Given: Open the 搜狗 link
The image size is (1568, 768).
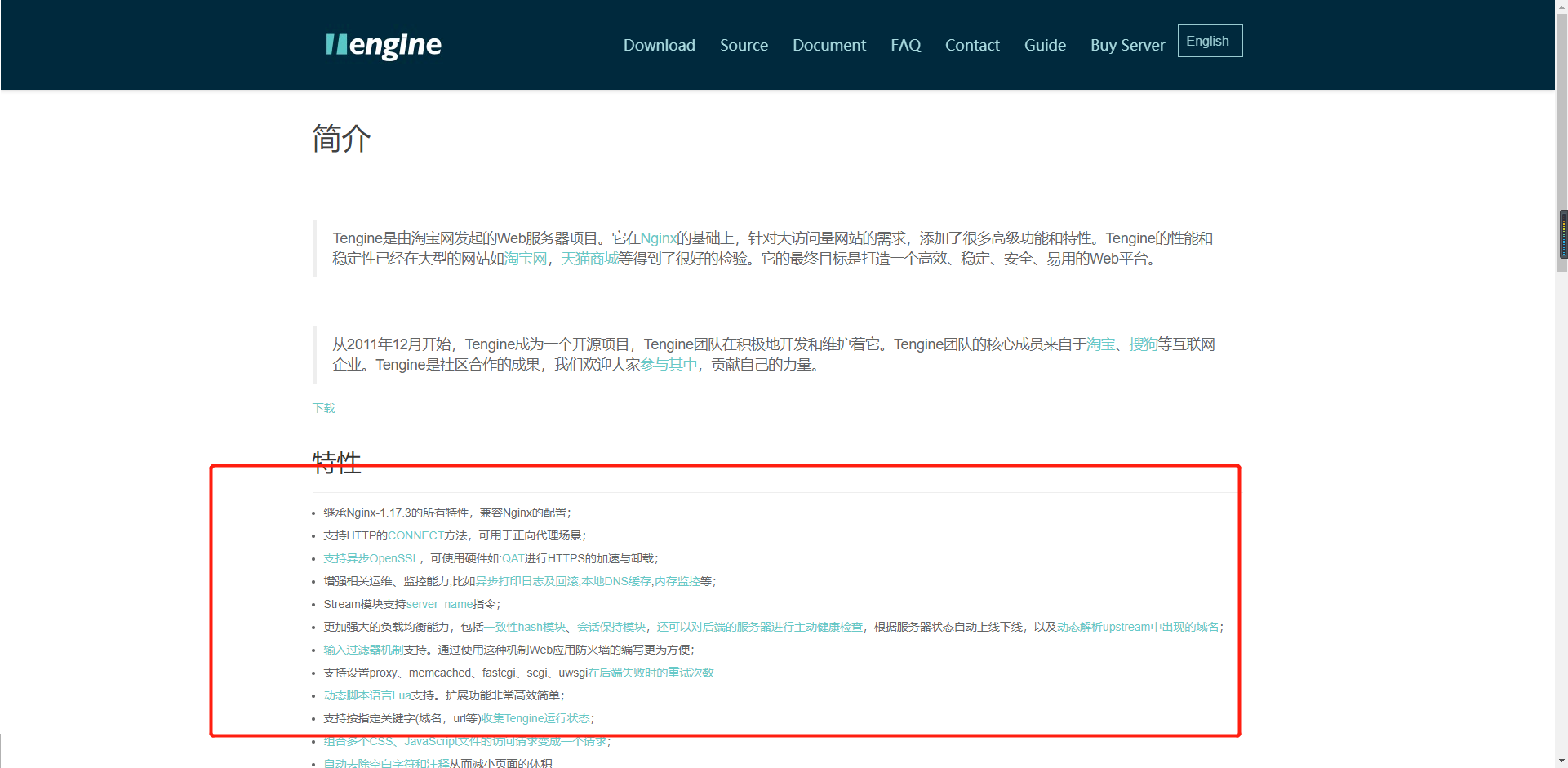Looking at the screenshot, I should click(1144, 344).
